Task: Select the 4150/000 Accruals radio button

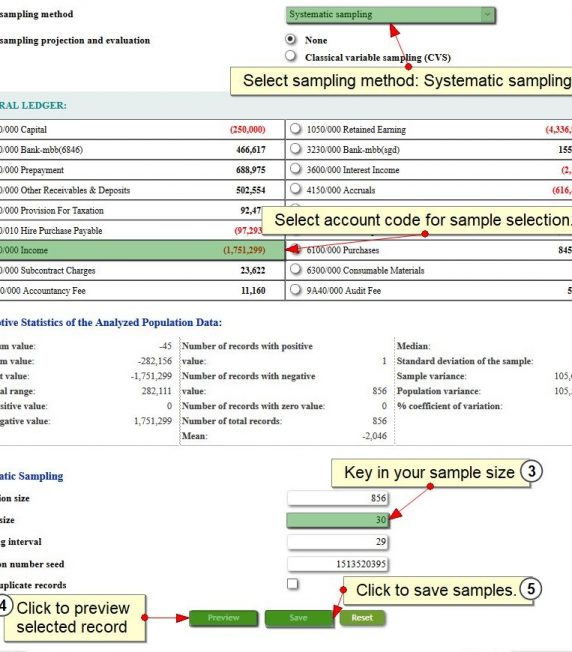Action: click(296, 189)
